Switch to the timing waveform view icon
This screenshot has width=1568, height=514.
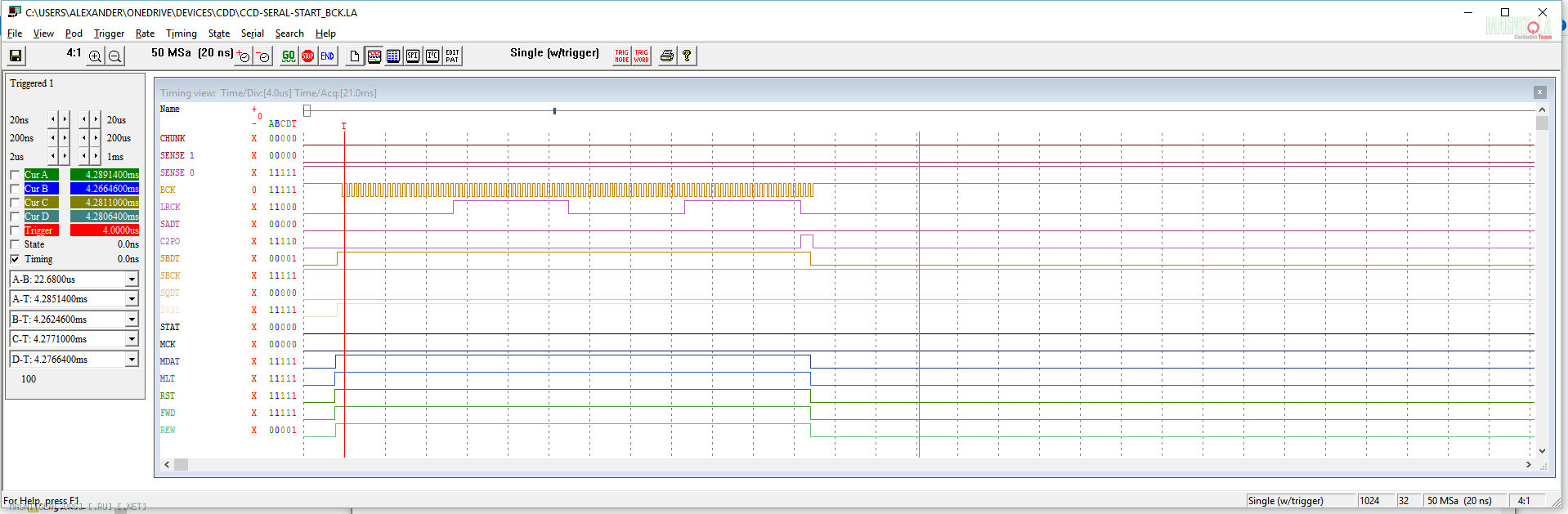[374, 56]
